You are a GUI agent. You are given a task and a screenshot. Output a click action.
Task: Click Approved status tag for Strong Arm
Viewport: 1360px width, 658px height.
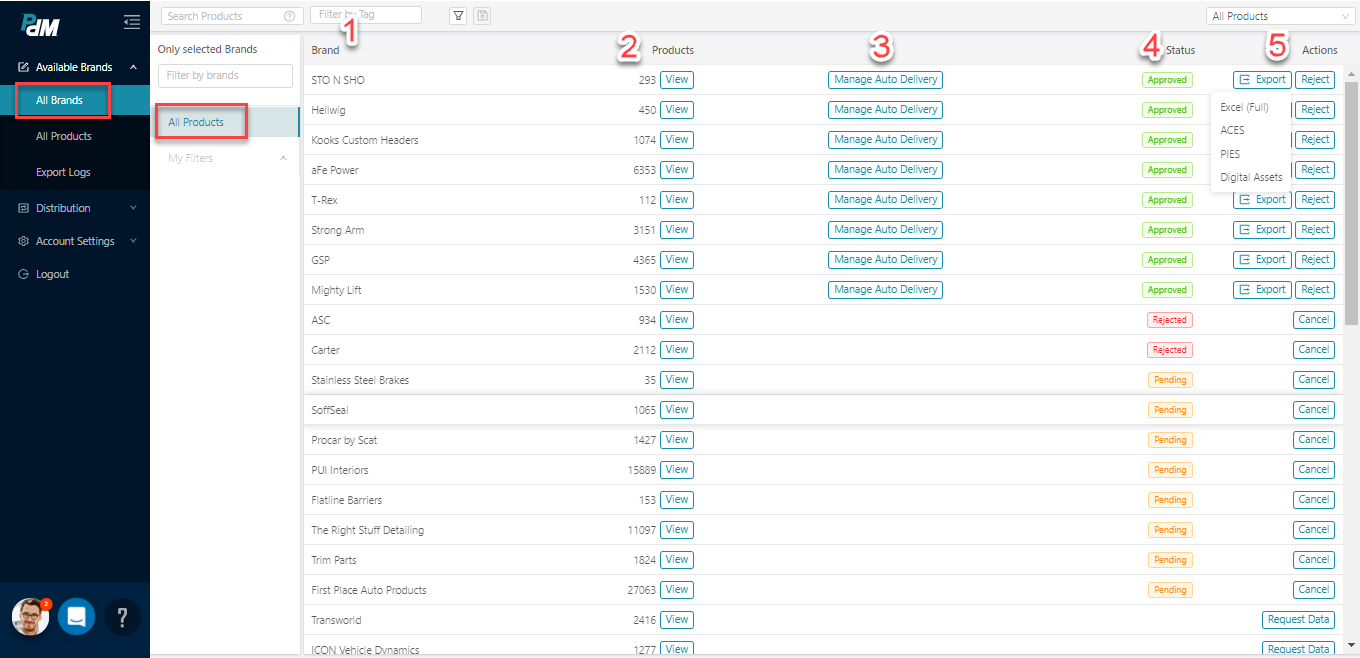tap(1167, 230)
